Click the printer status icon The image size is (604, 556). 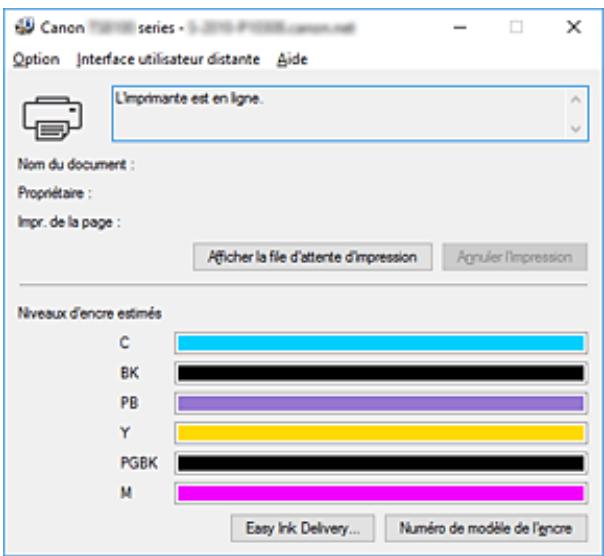pos(52,118)
